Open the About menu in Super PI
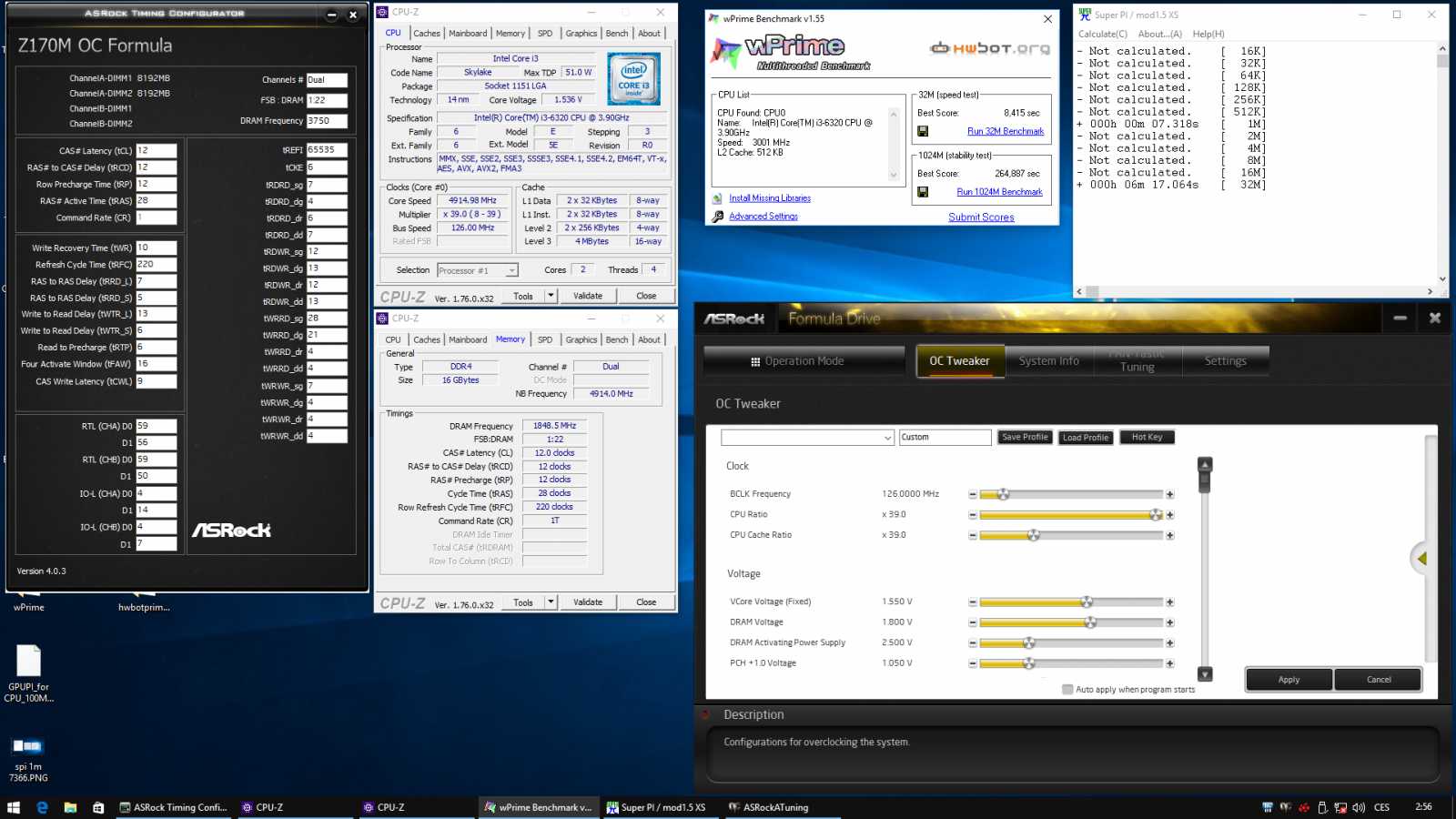 [1160, 34]
